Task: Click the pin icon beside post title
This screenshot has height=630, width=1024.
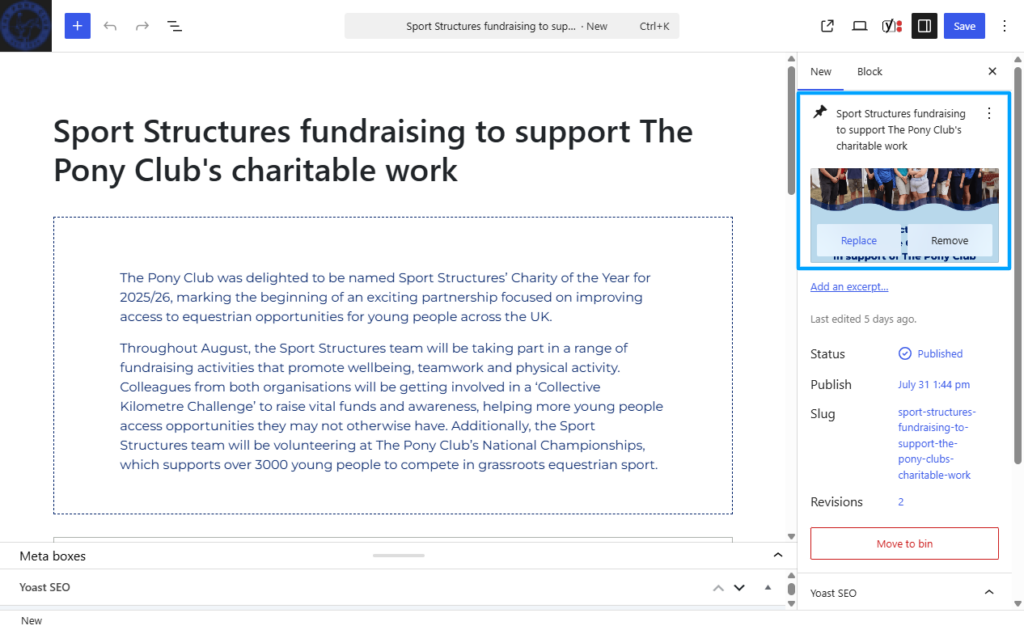Action: click(820, 112)
